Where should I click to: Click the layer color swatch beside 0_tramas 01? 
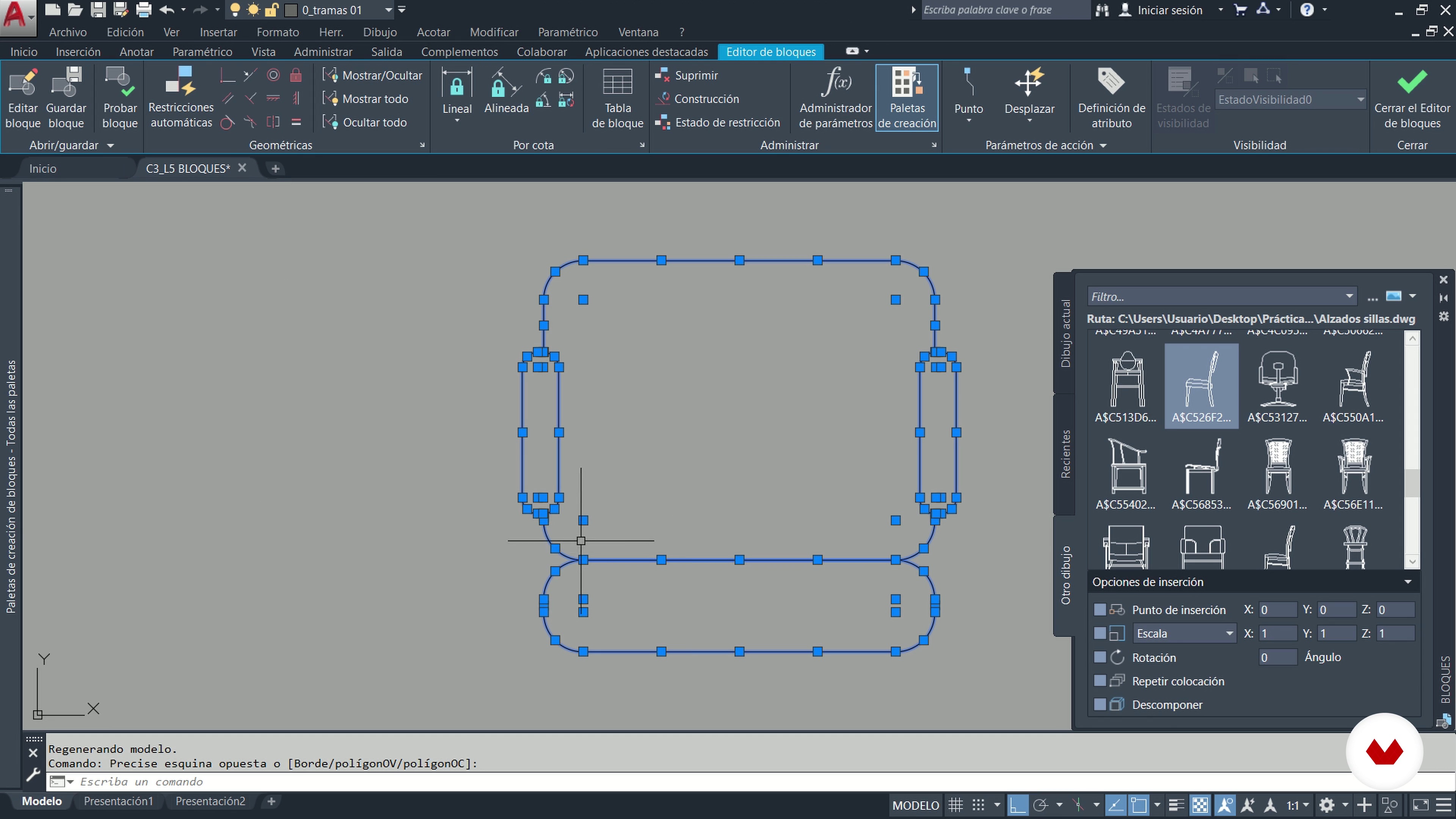coord(291,10)
